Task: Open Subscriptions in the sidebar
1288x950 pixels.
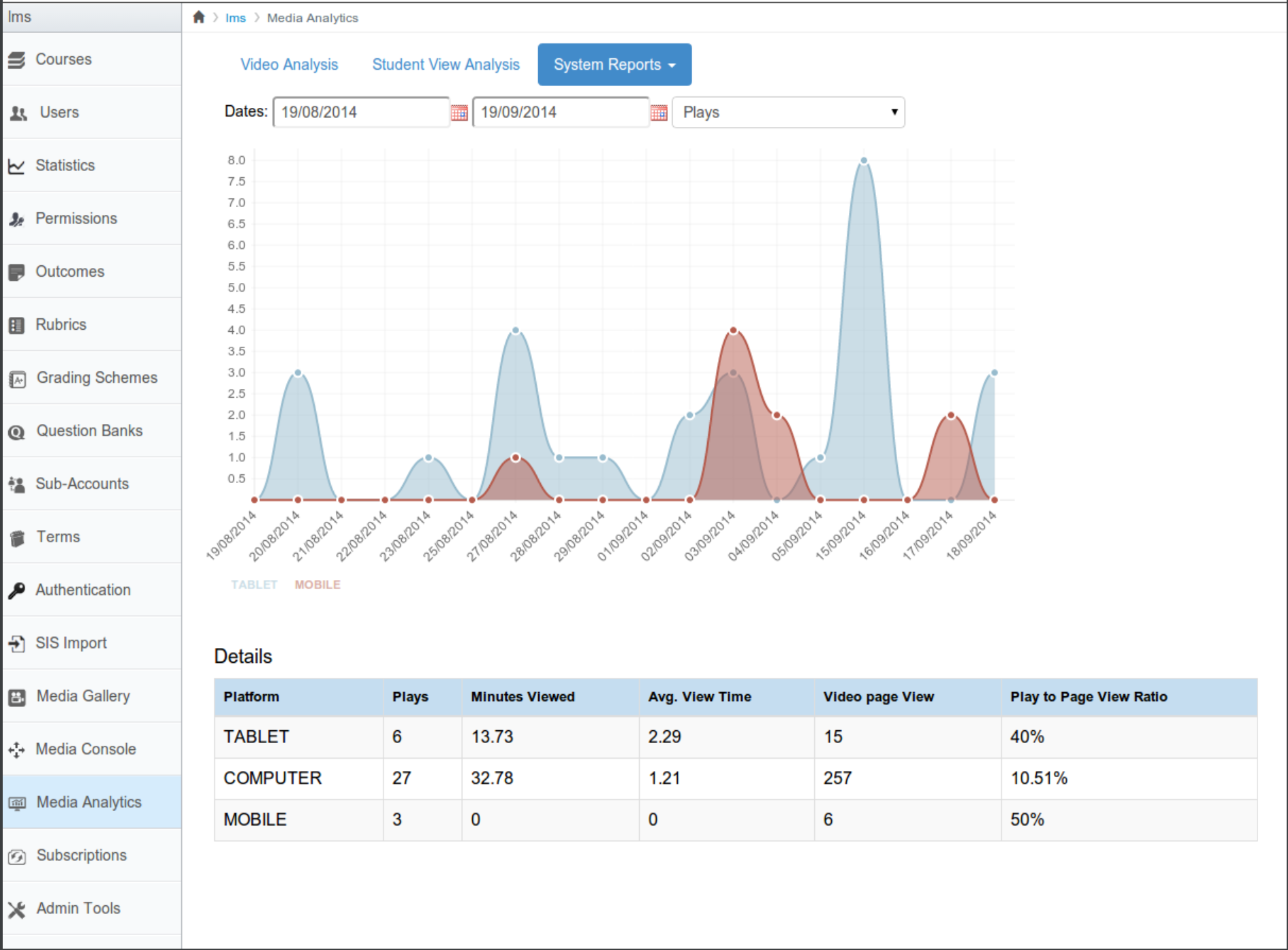Action: pyautogui.click(x=81, y=856)
